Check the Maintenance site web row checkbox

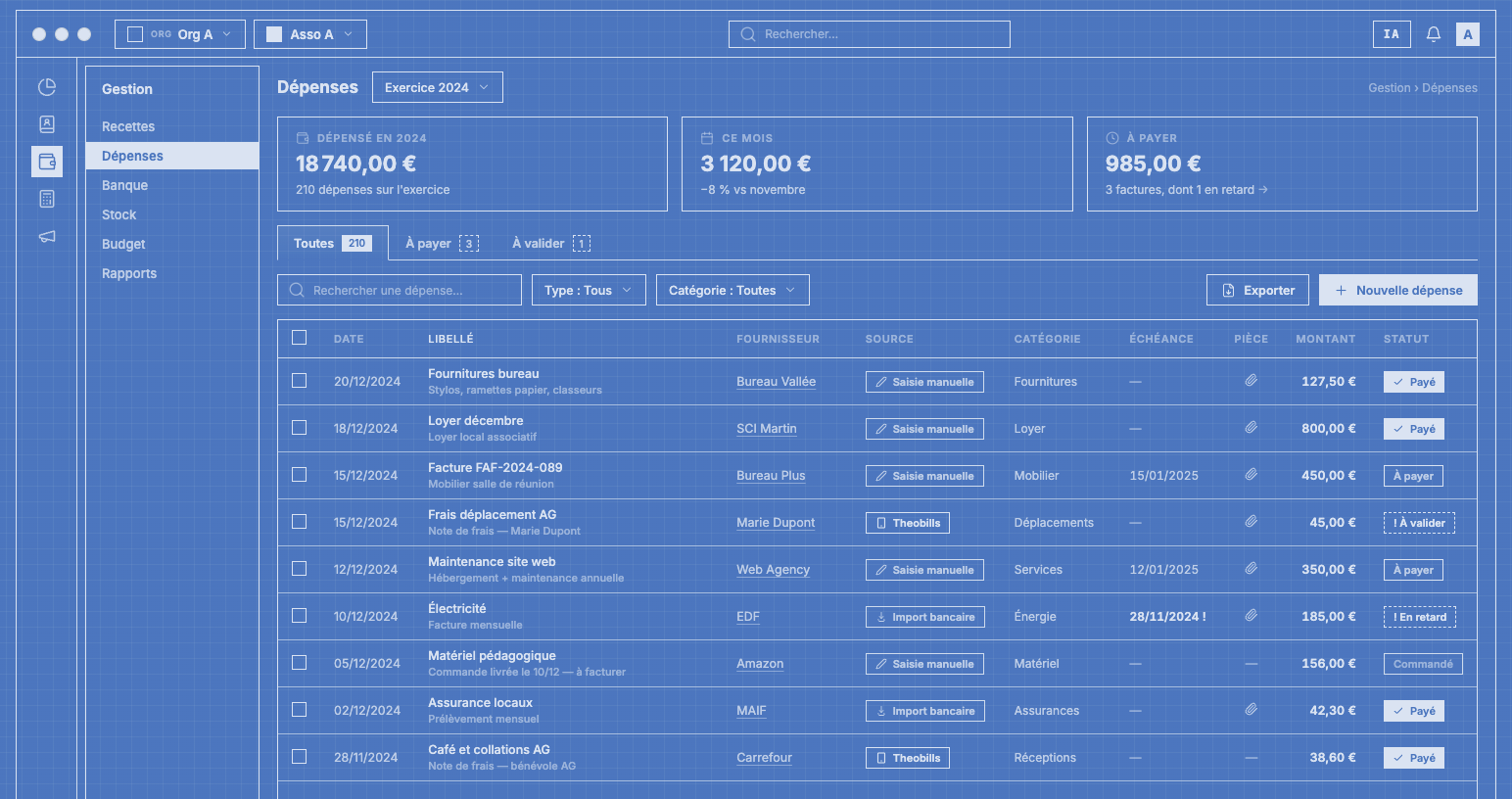(x=300, y=569)
